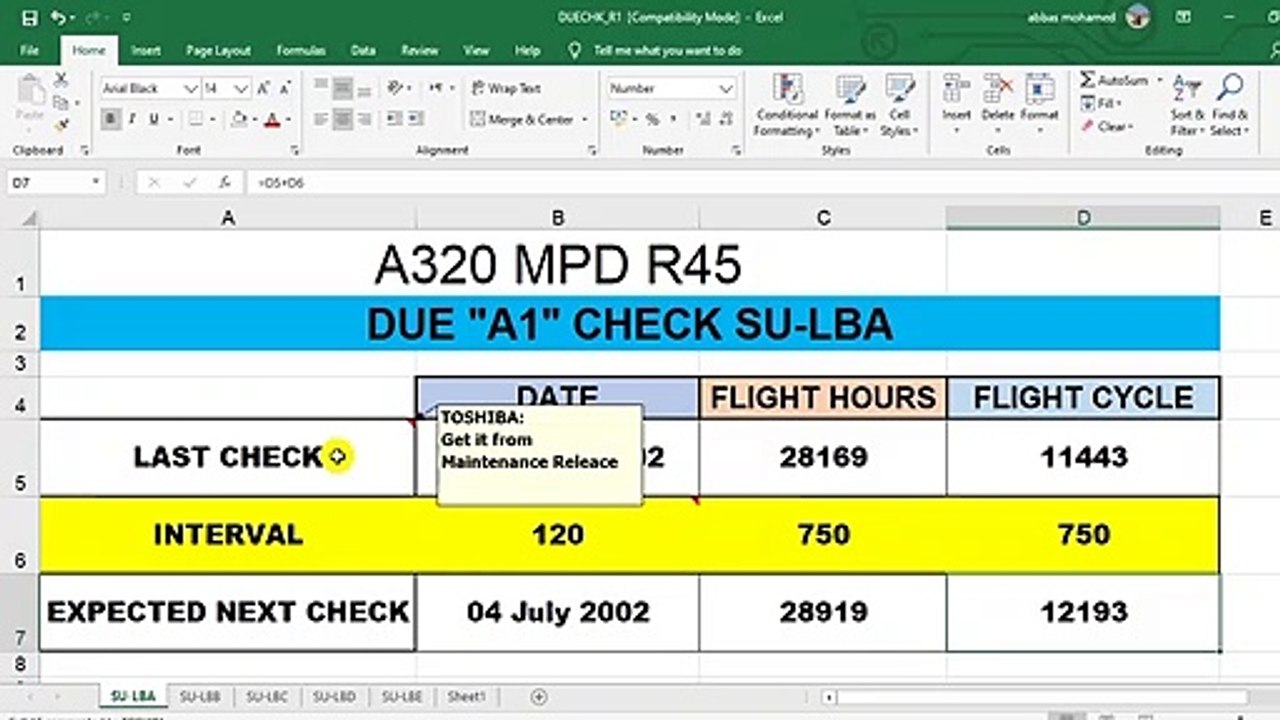The width and height of the screenshot is (1280, 720).
Task: Open the Arial Black font name dropdown
Action: click(190, 89)
